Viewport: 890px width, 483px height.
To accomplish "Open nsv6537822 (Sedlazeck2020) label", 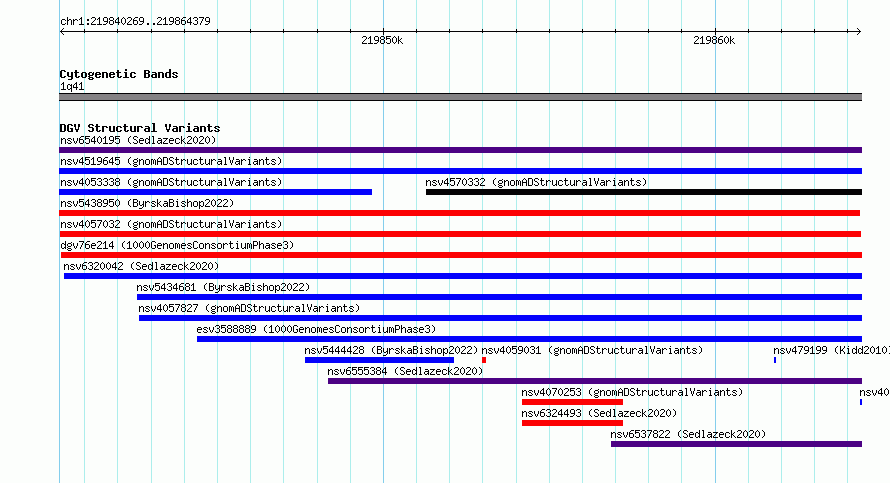I will pos(688,434).
